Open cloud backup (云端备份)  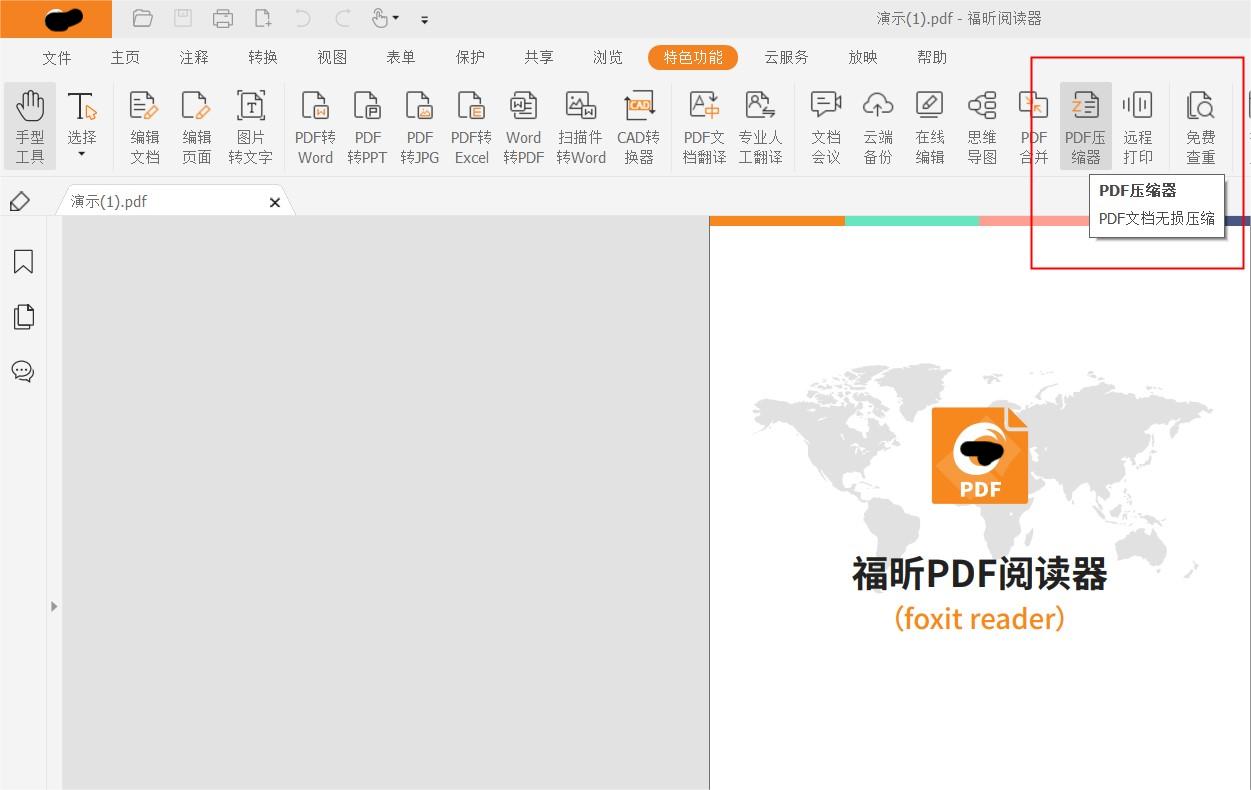(878, 126)
